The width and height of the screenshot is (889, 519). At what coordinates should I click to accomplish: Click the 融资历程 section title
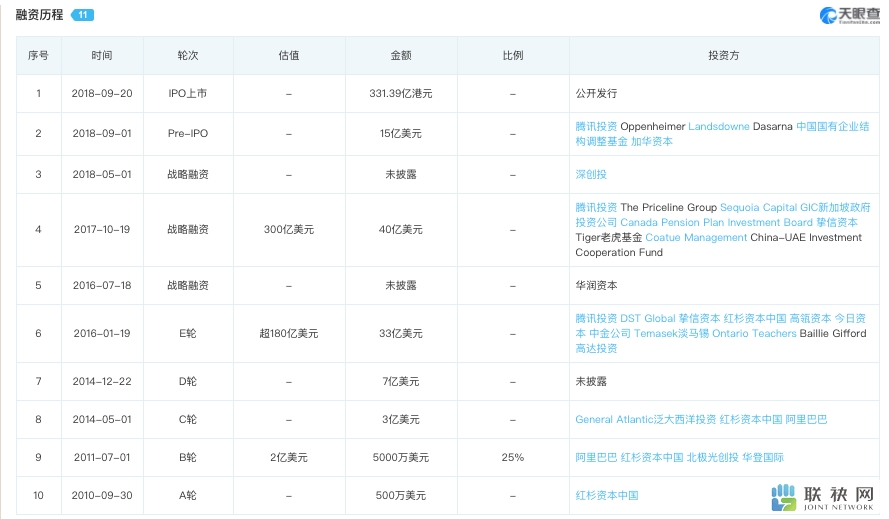pyautogui.click(x=39, y=15)
